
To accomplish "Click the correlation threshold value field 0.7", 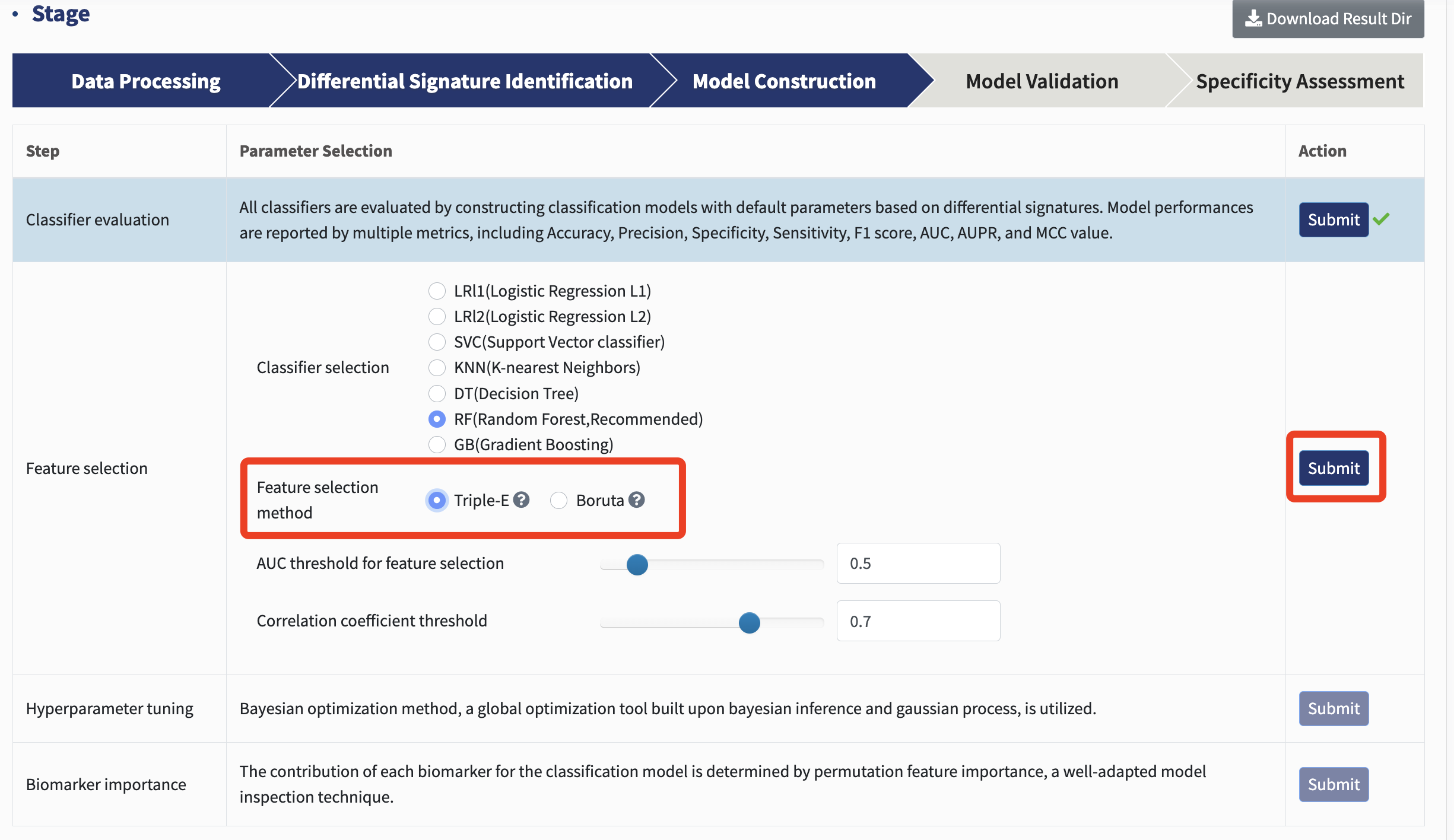I will pos(918,621).
